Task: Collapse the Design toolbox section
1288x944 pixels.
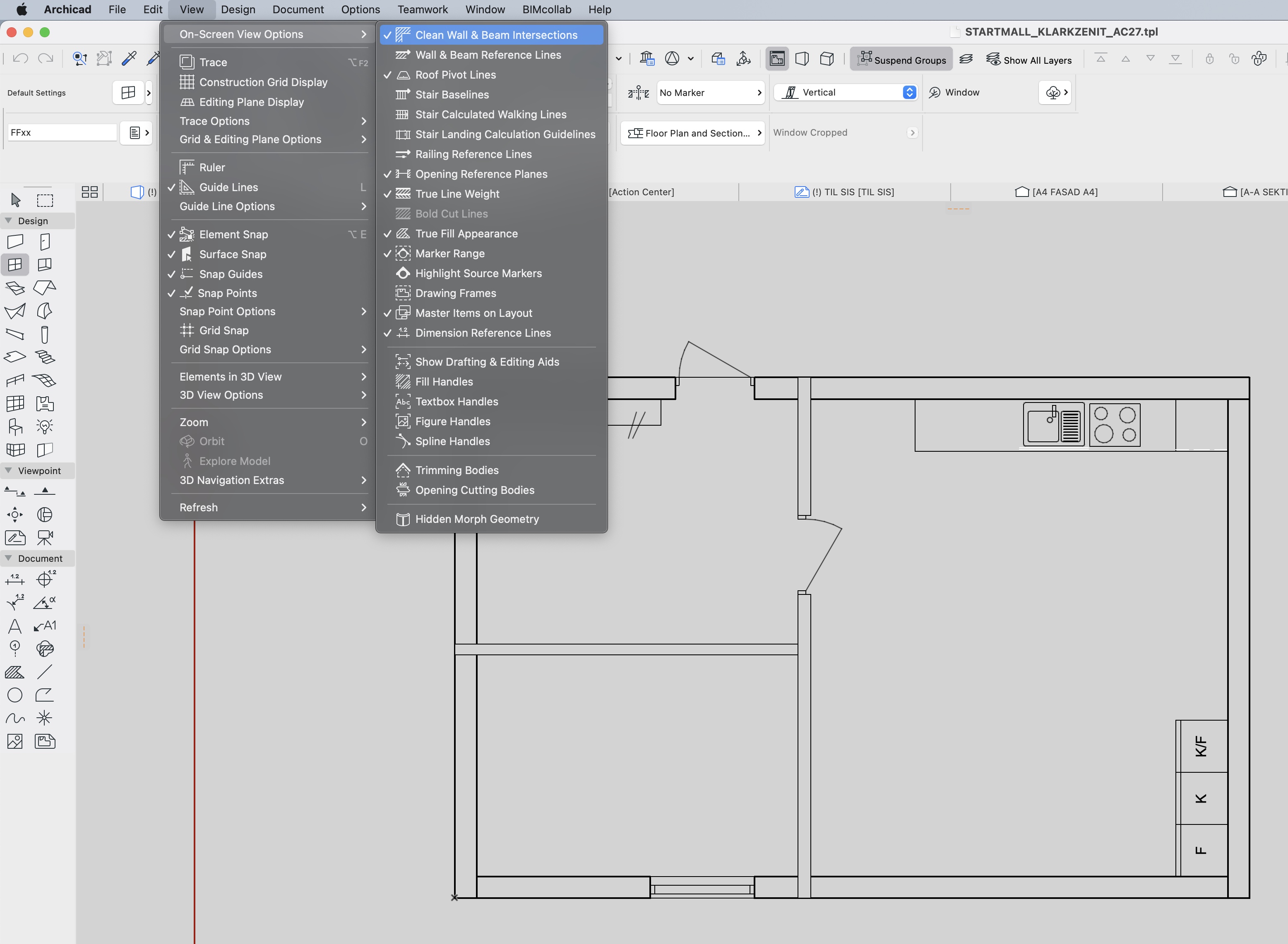Action: (x=8, y=220)
